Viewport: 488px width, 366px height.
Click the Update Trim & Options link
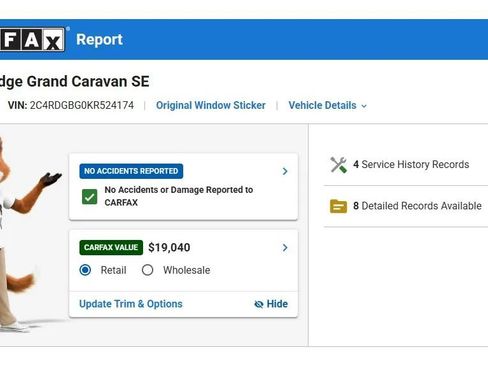131,304
